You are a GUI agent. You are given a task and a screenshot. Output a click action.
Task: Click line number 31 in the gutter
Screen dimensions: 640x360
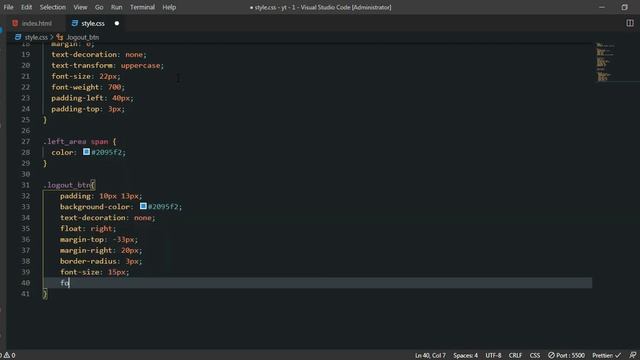[25, 185]
